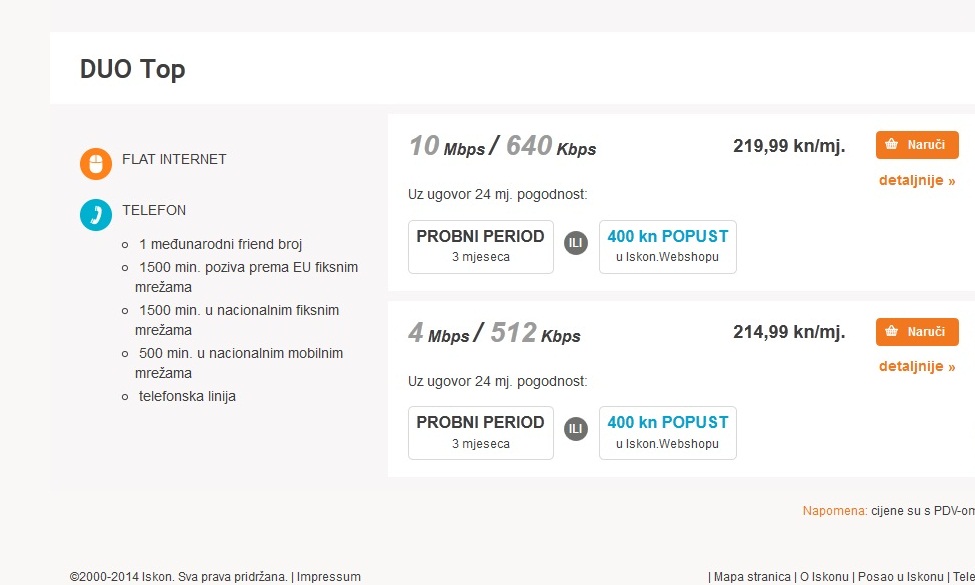Click the FLAT INTERNET label

tap(174, 159)
